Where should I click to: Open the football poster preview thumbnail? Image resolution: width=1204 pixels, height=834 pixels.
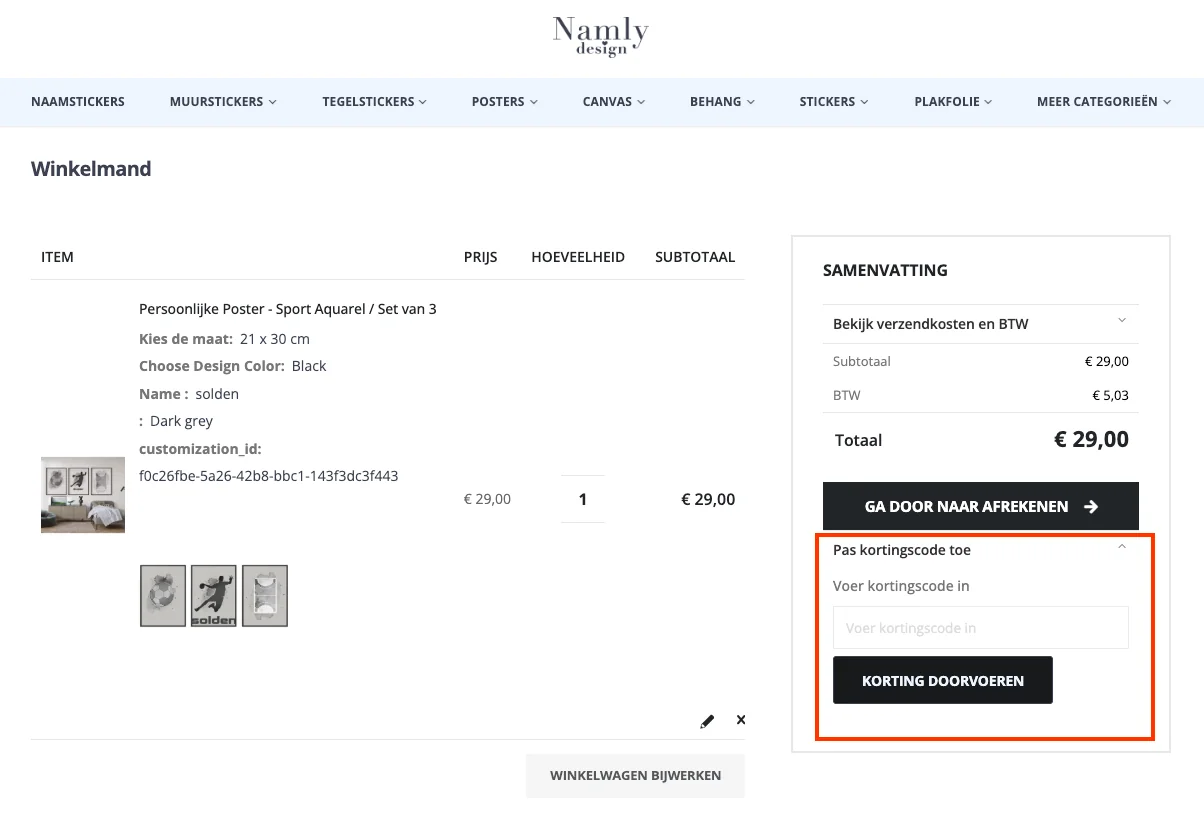162,596
